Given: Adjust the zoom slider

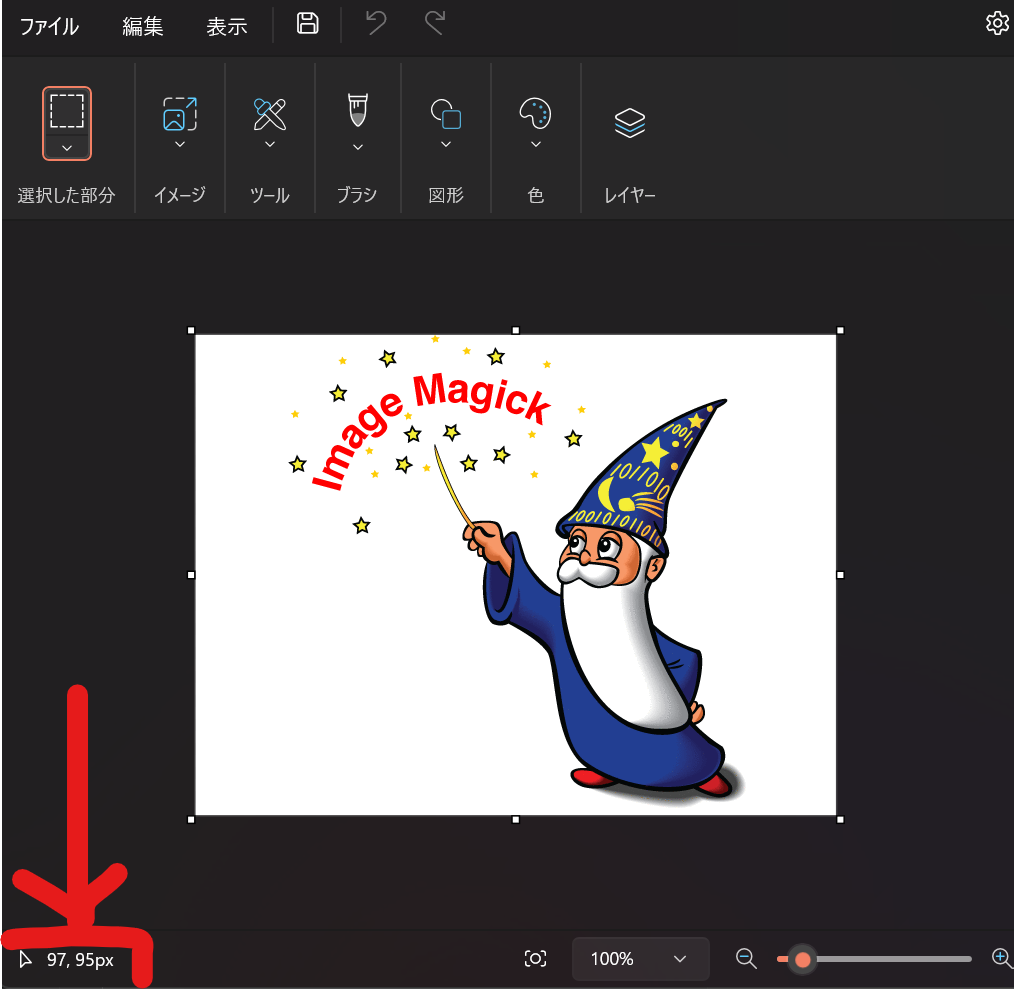Looking at the screenshot, I should [801, 958].
